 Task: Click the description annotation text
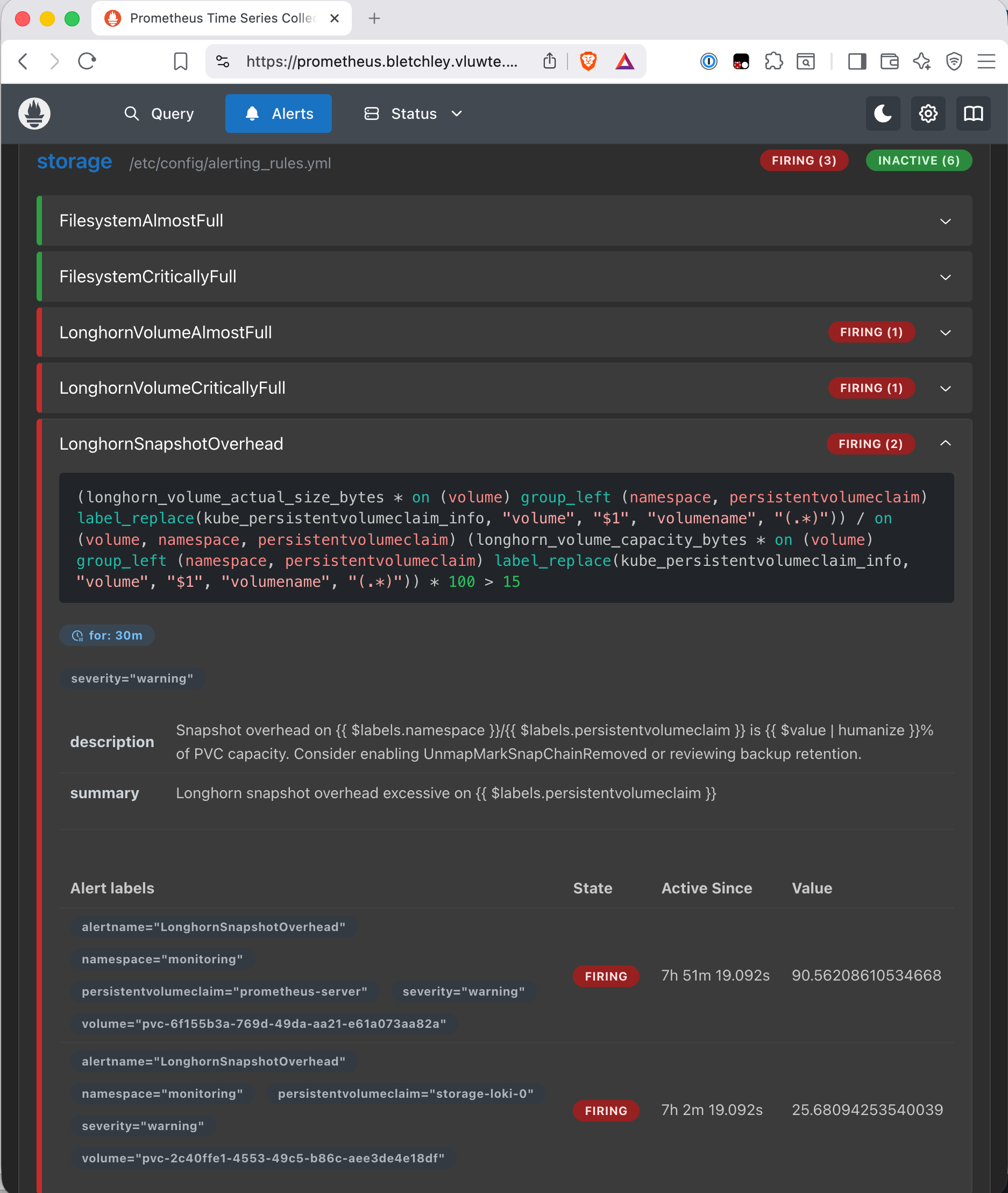(x=554, y=742)
